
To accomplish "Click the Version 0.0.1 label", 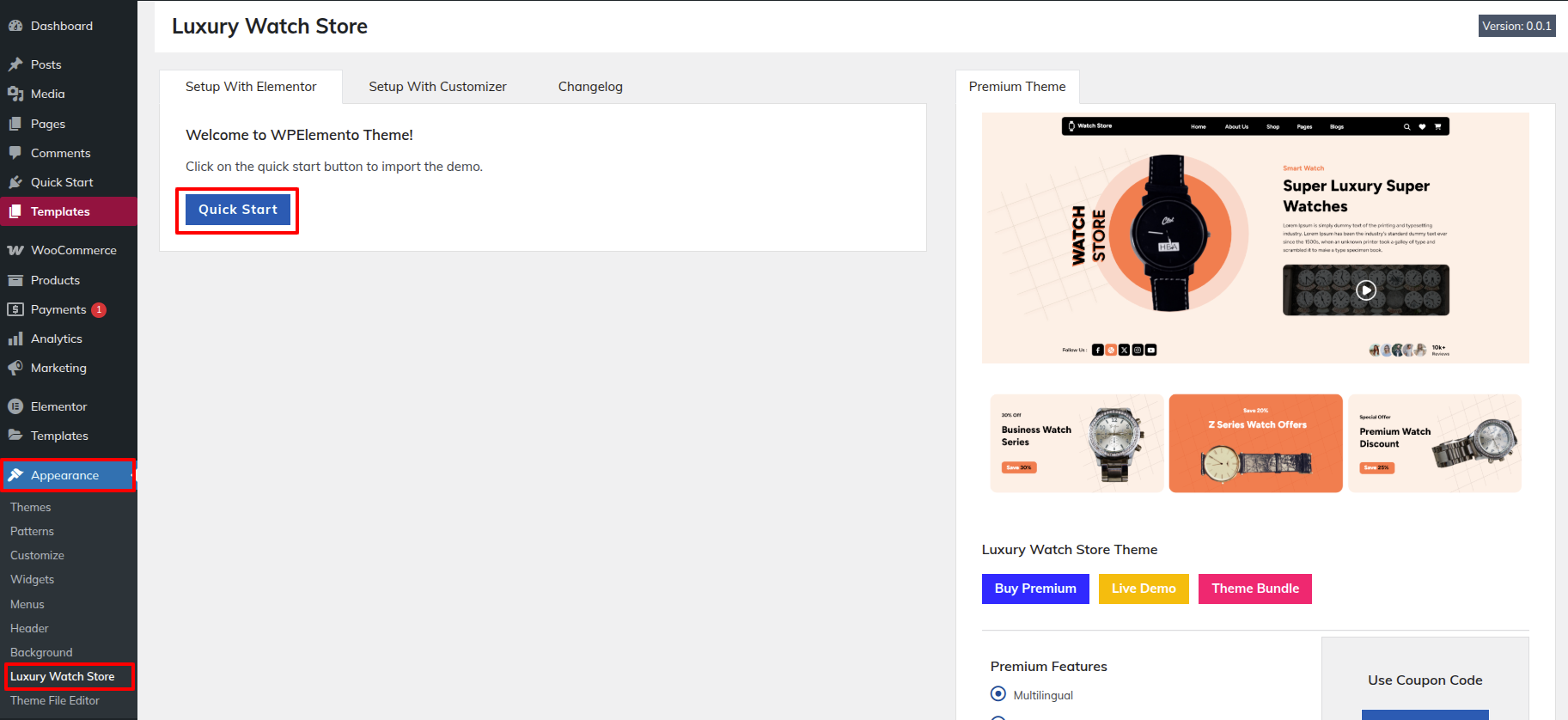I will pos(1516,26).
